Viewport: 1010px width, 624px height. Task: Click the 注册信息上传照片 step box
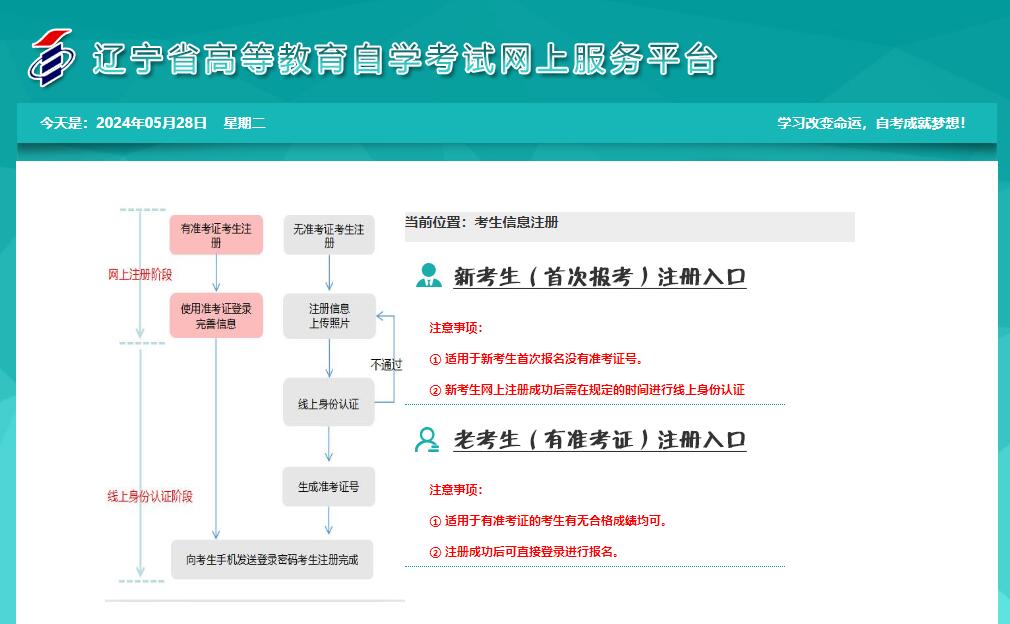tap(329, 316)
